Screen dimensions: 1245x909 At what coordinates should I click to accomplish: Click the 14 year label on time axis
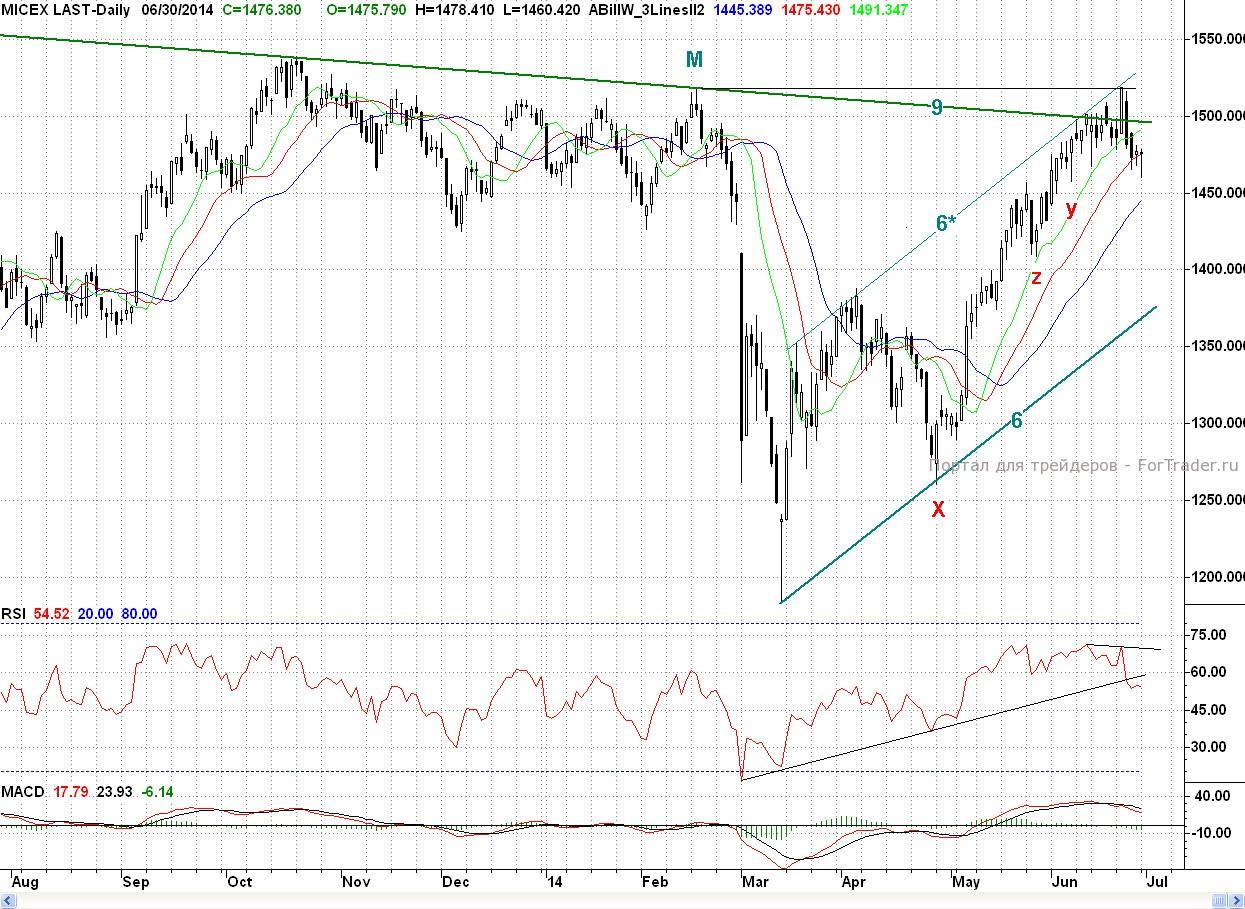(x=554, y=883)
